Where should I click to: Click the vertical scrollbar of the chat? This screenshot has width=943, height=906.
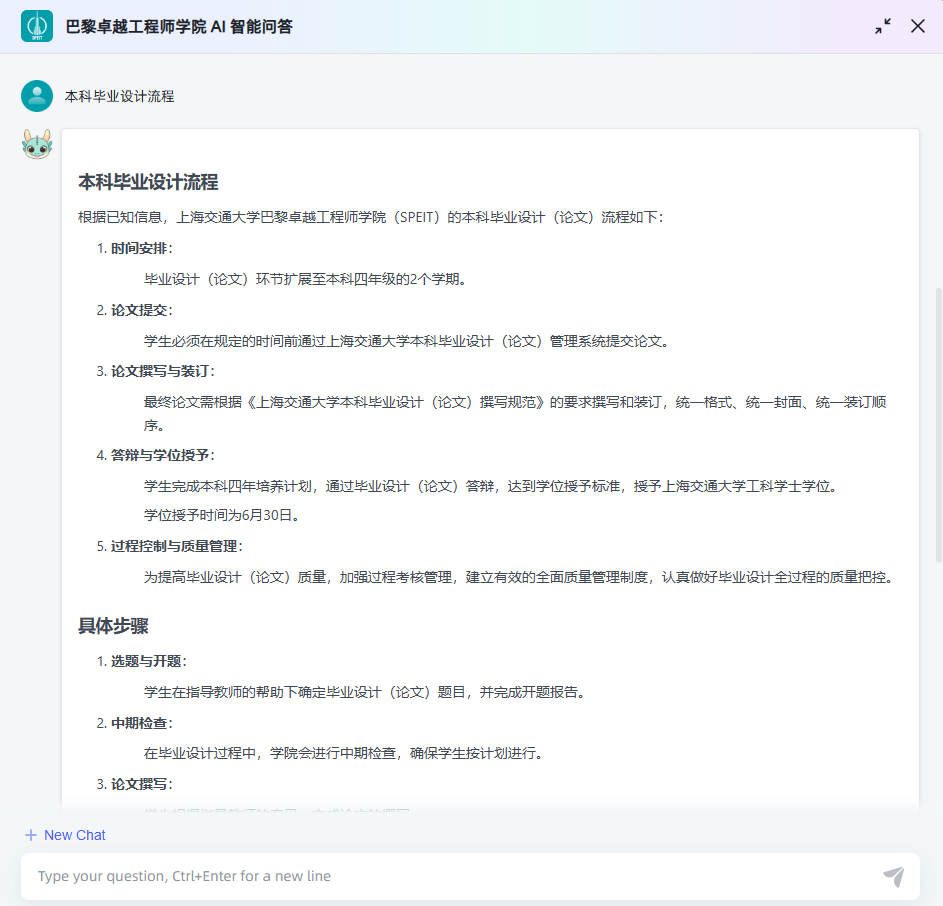click(939, 426)
